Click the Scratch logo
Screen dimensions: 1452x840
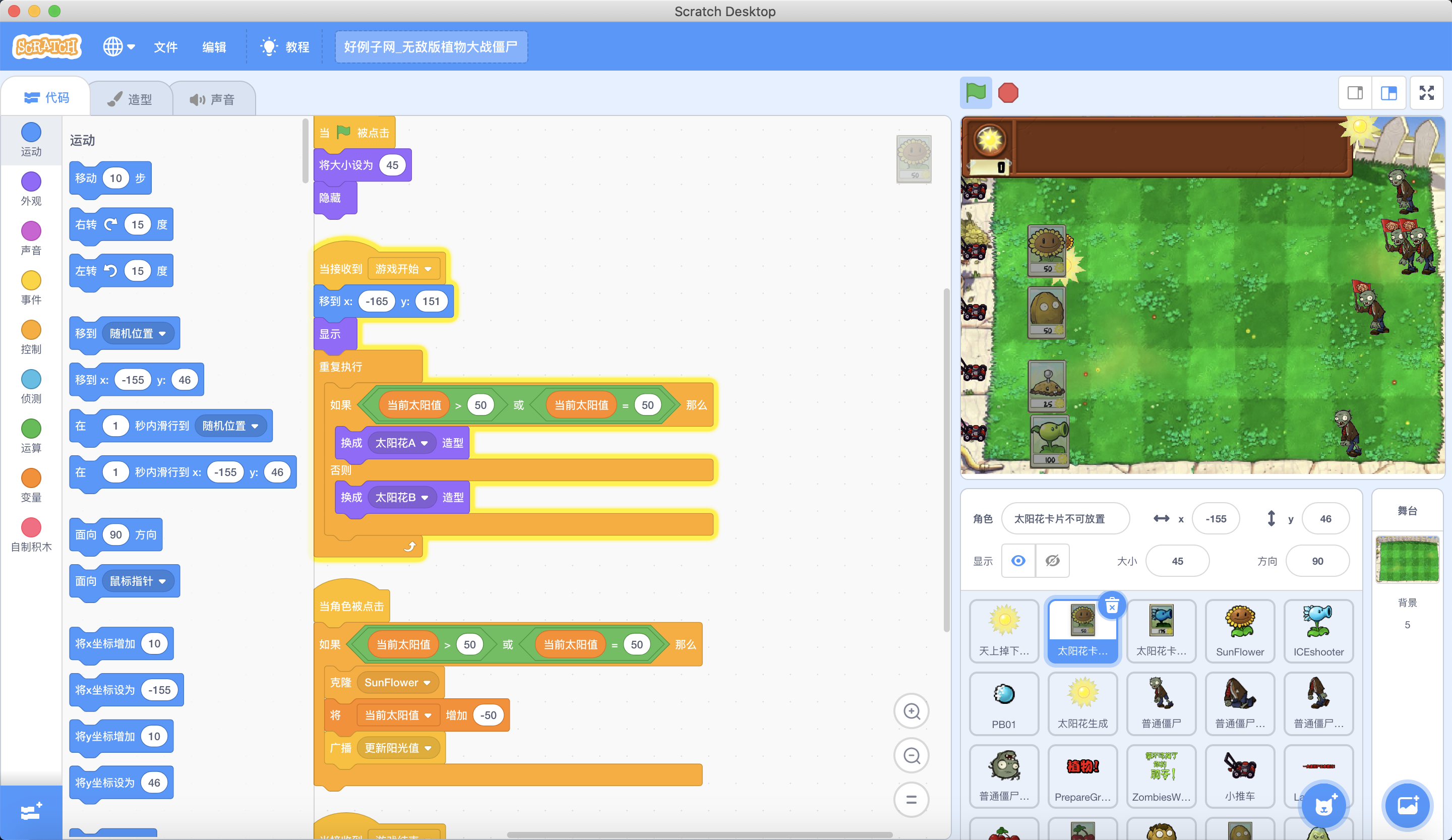47,46
